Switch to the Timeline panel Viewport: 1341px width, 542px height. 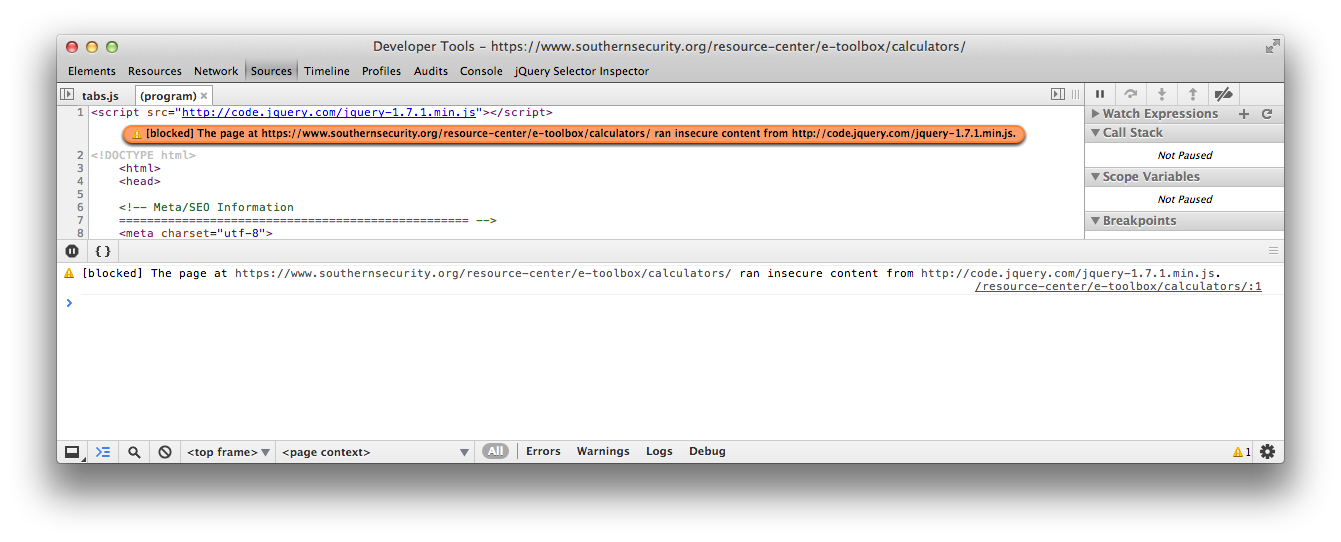(327, 71)
